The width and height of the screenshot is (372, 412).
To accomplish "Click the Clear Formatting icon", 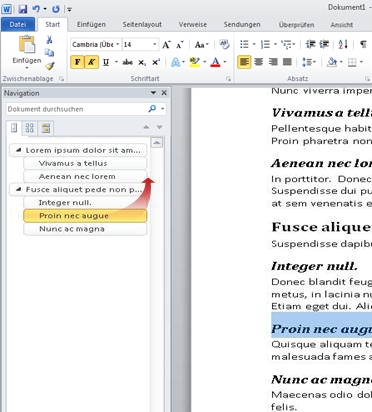I will [x=224, y=44].
